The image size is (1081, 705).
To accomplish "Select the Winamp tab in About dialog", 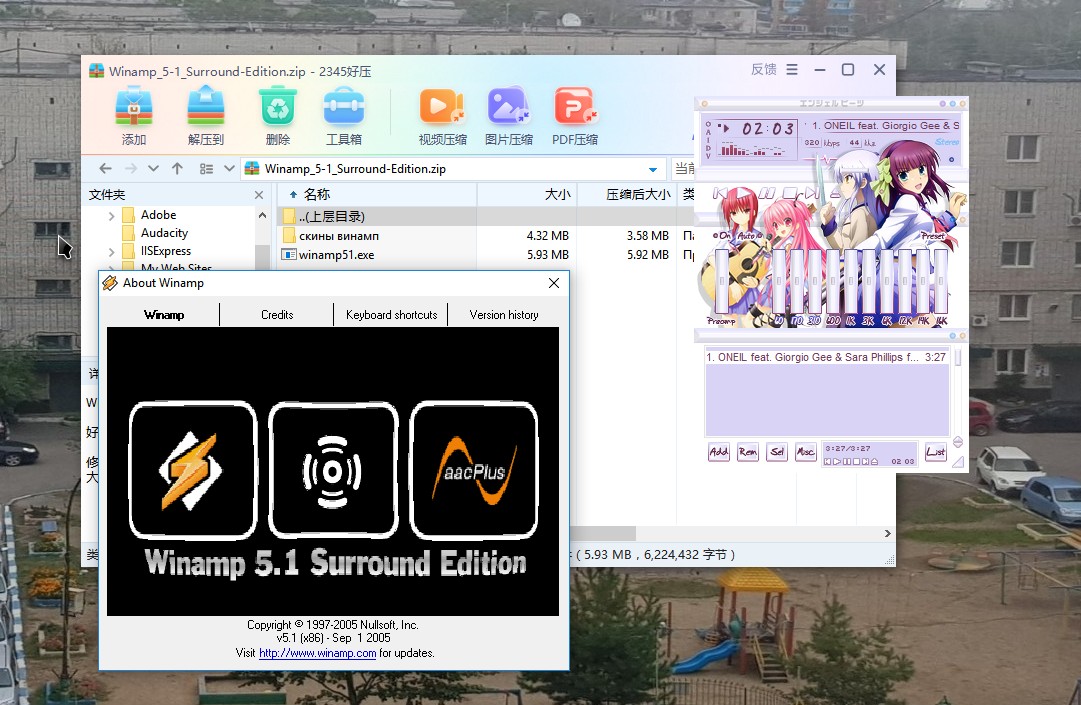I will tap(163, 315).
